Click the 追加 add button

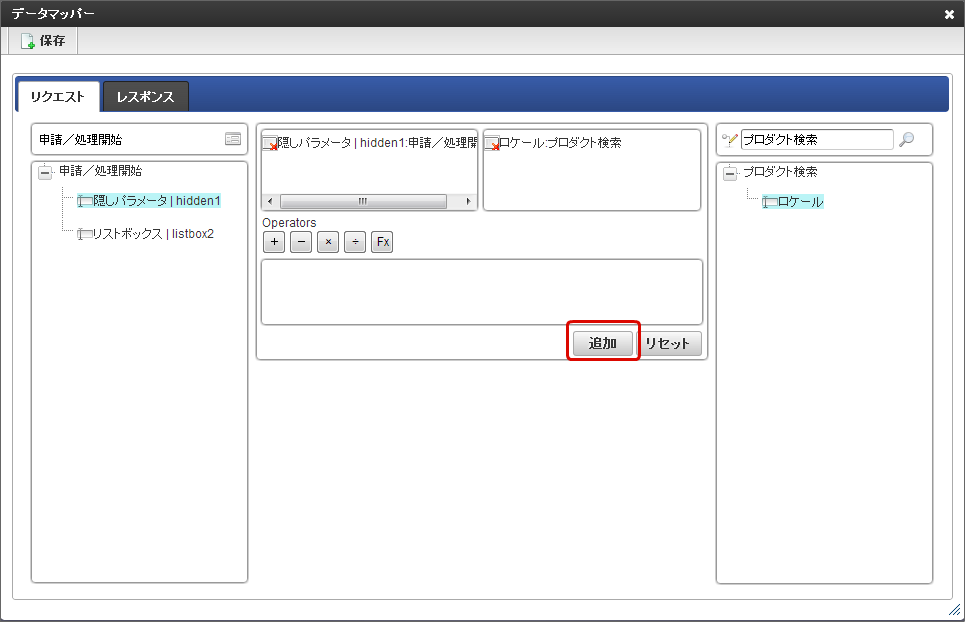click(603, 343)
